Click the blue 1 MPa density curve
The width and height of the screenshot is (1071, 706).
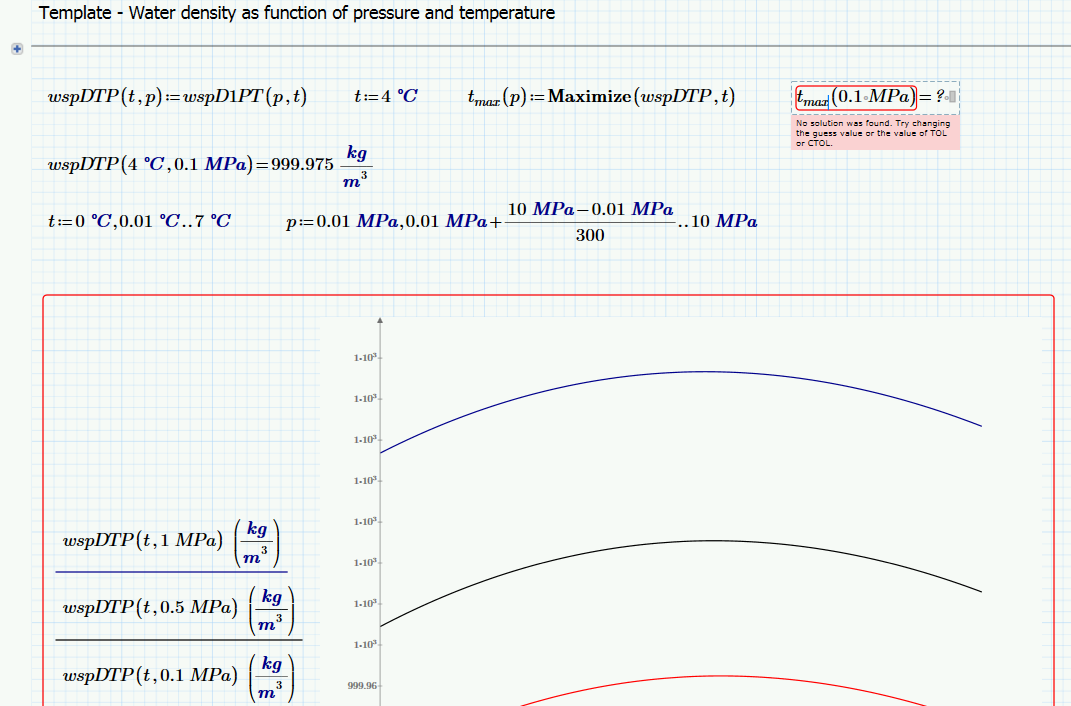click(706, 371)
